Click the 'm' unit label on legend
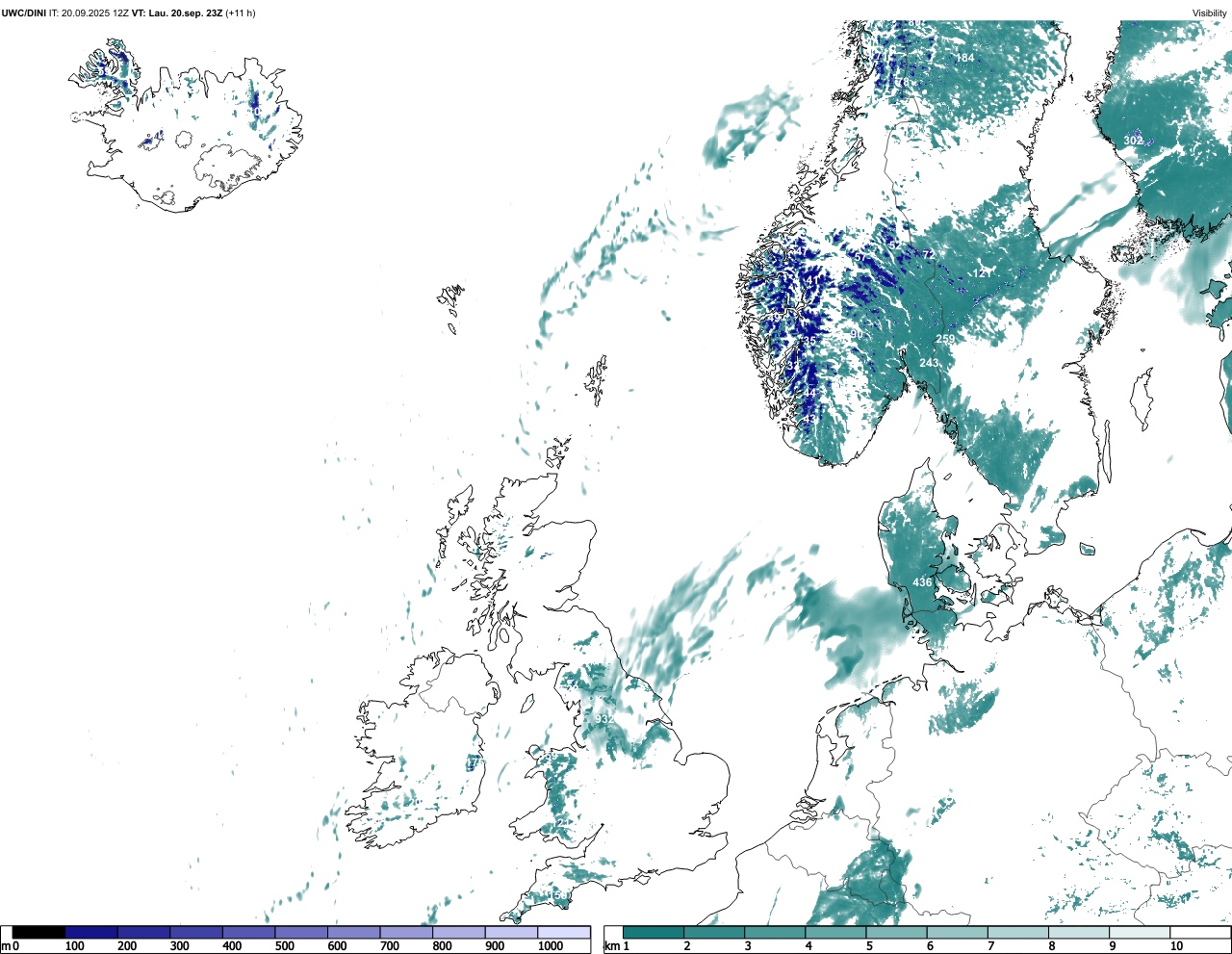 point(5,946)
